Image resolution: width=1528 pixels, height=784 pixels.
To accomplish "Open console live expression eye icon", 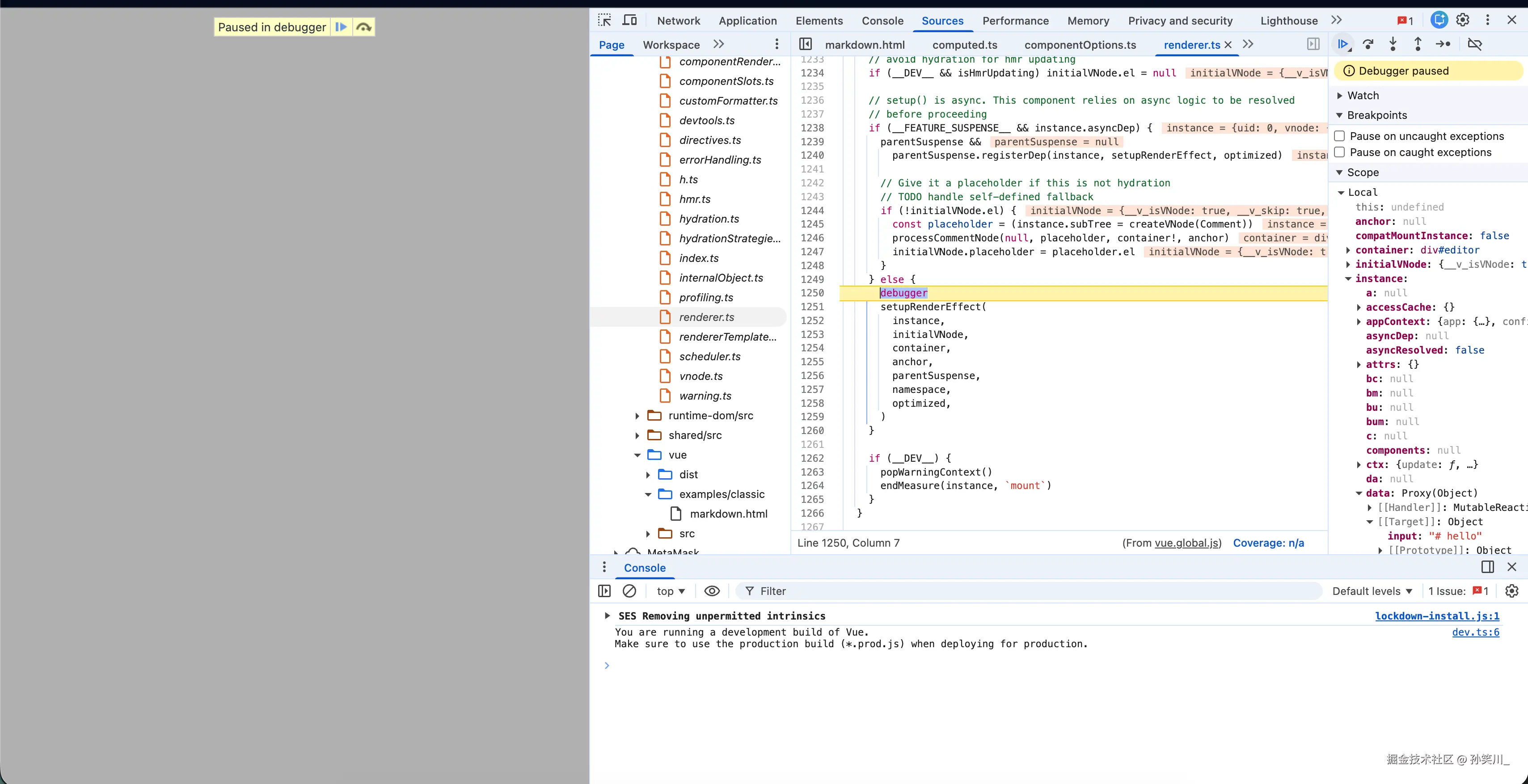I will pos(712,590).
